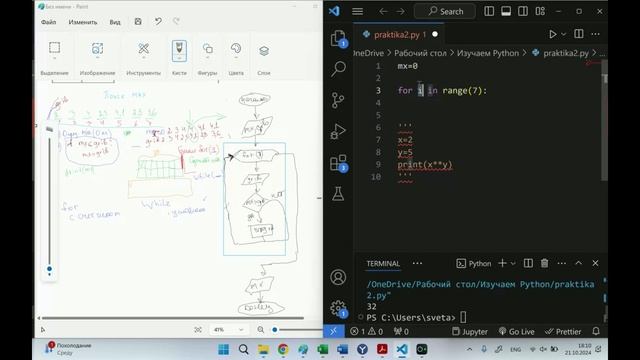640x360 pixels.
Task: Open the Source Control view
Action: [338, 100]
